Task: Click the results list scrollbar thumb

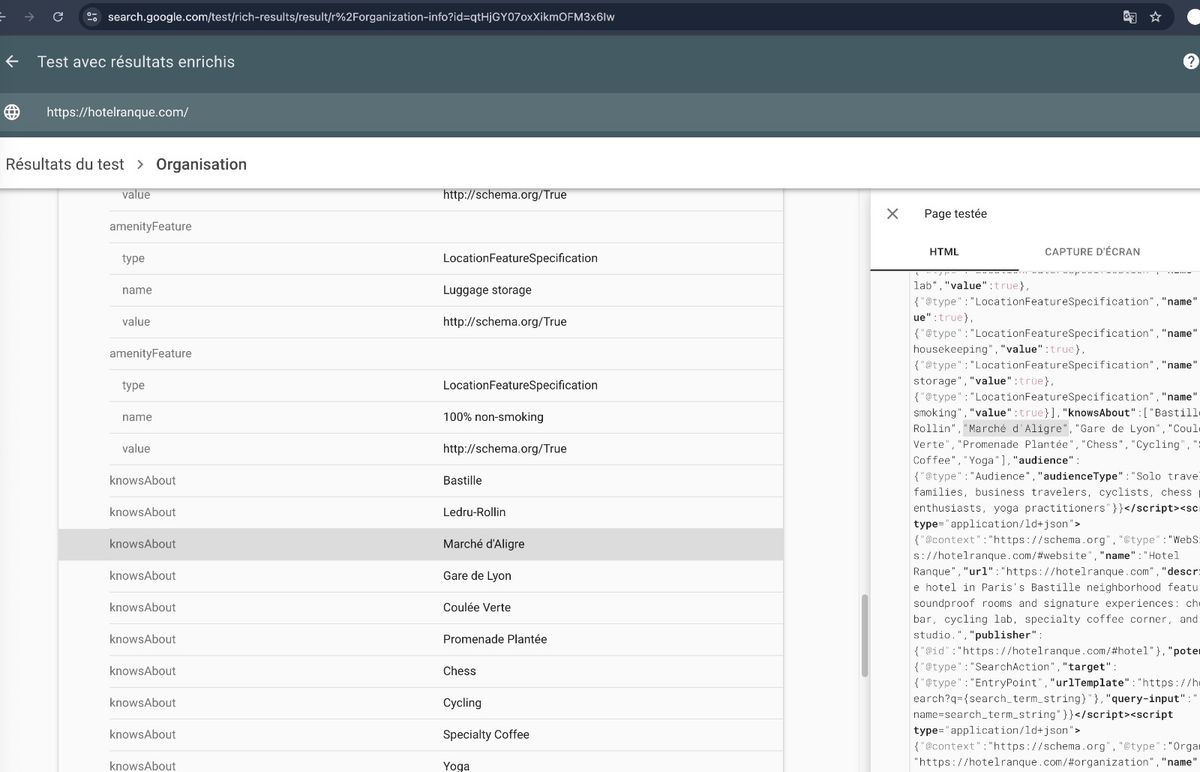Action: click(x=865, y=635)
